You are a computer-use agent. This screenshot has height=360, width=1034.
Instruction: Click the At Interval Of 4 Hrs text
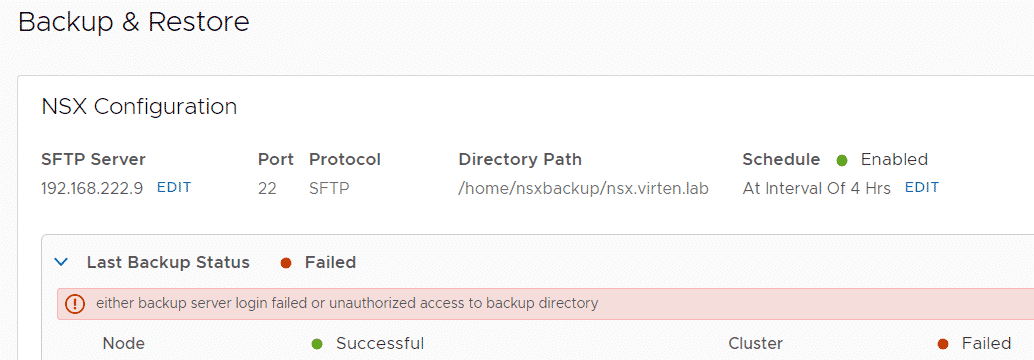click(816, 189)
